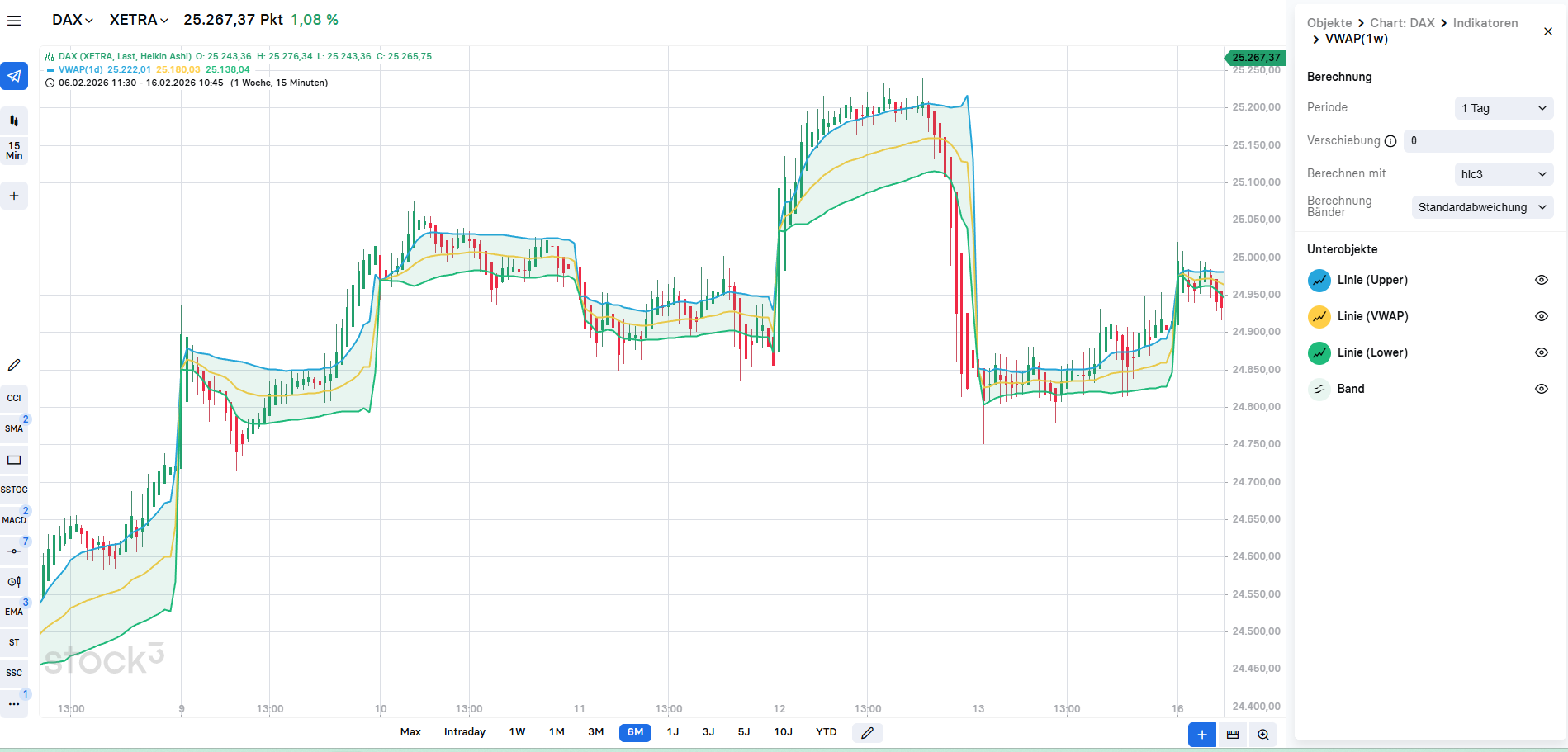The image size is (1568, 752).
Task: Open the Standardabweichung bands dropdown
Action: click(1483, 207)
